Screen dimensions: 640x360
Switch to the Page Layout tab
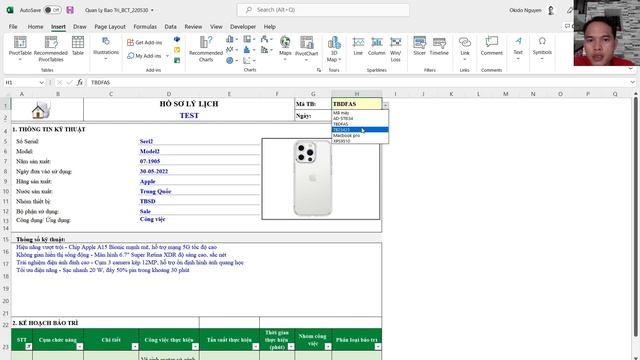pyautogui.click(x=110, y=27)
